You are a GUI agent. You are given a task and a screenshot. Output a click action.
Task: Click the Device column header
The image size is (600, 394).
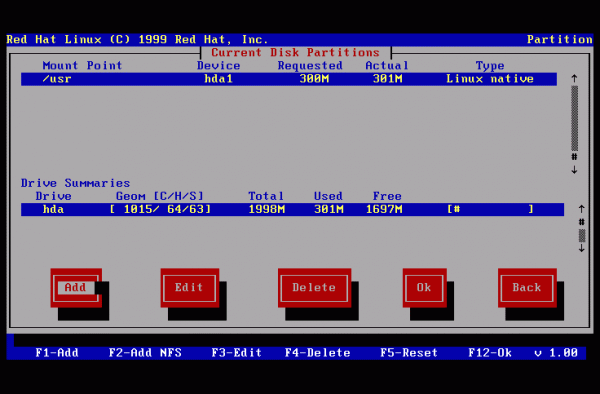pyautogui.click(x=218, y=66)
